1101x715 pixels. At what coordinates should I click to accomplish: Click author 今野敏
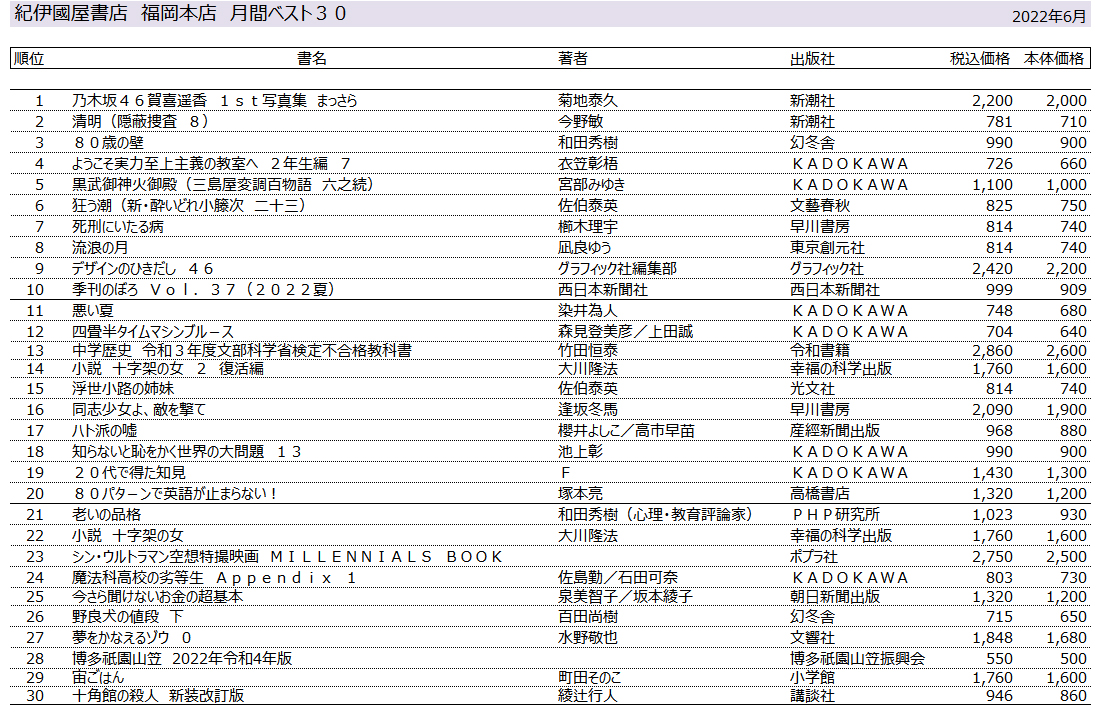(x=580, y=122)
